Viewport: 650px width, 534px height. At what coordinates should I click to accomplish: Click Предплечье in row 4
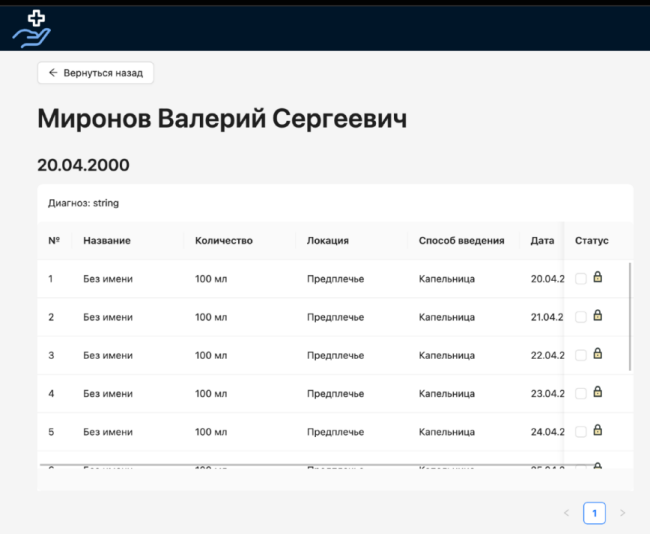335,393
